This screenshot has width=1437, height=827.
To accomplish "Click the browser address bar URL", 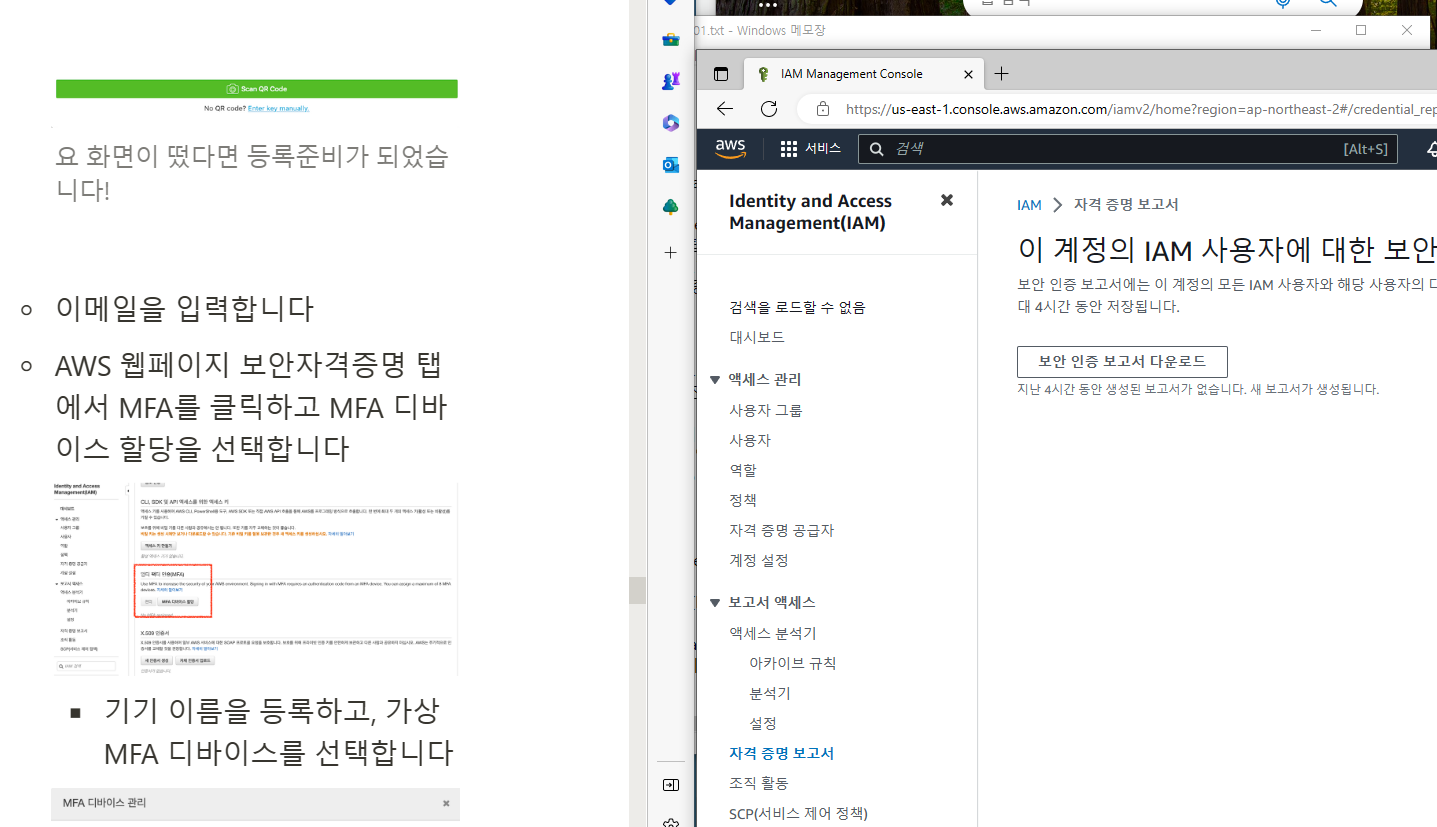I will (x=1140, y=109).
